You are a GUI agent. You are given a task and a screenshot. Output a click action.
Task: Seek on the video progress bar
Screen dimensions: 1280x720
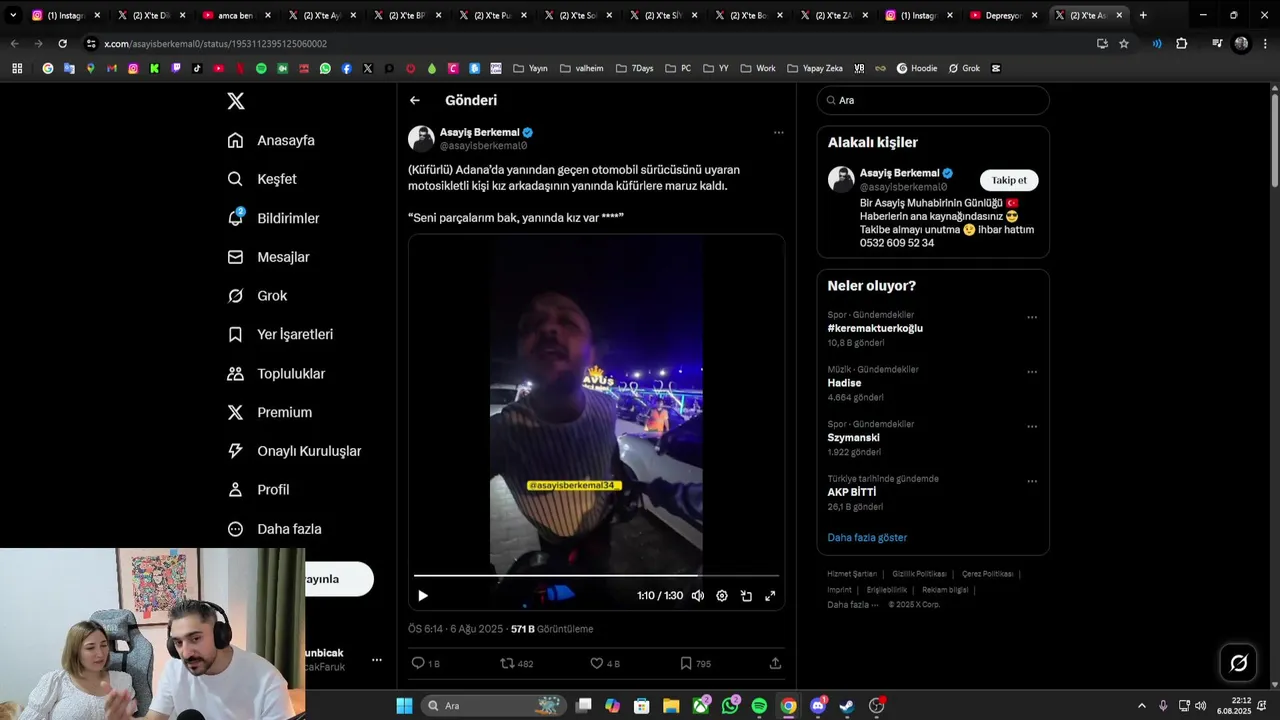(596, 575)
